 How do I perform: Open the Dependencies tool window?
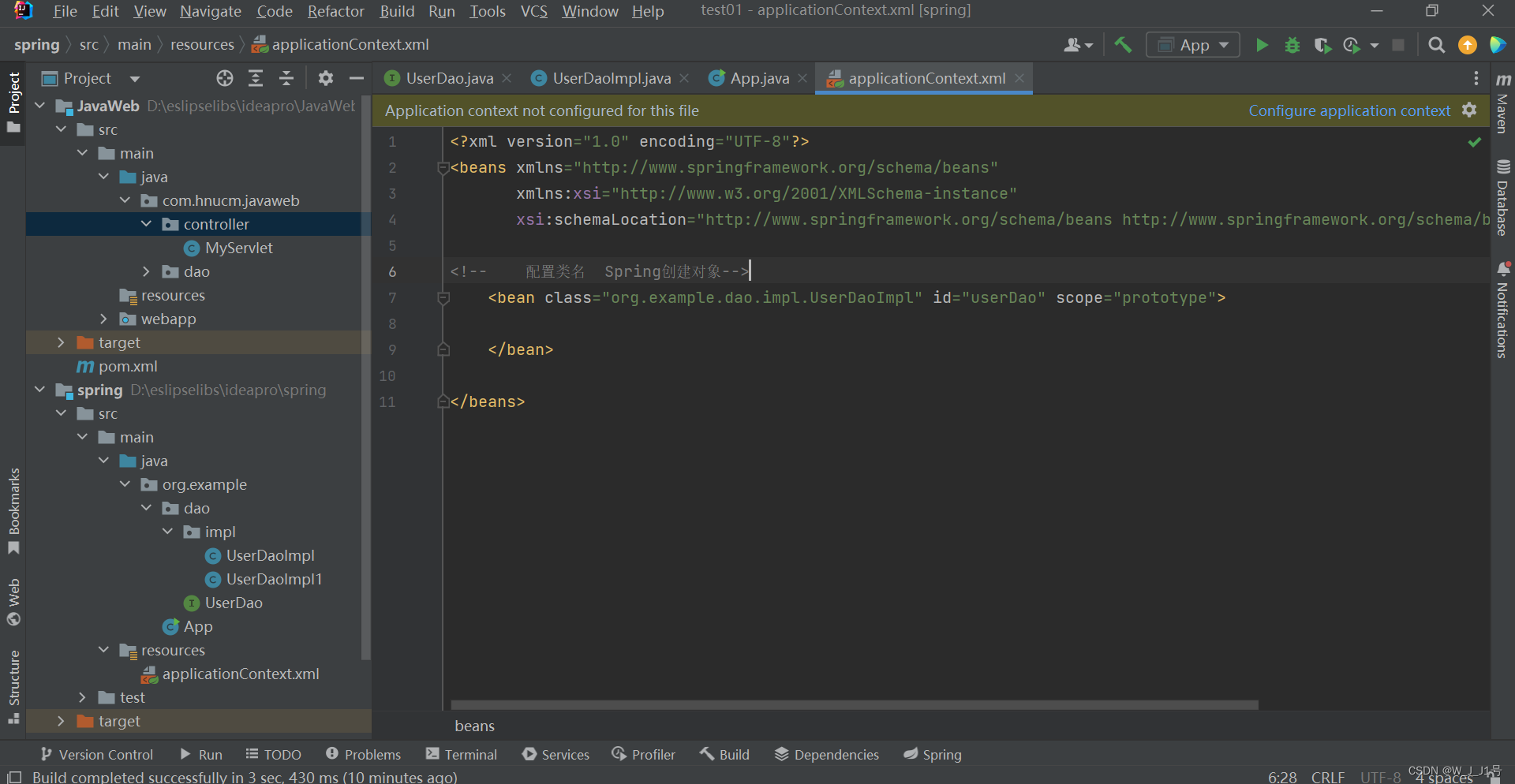click(x=826, y=755)
